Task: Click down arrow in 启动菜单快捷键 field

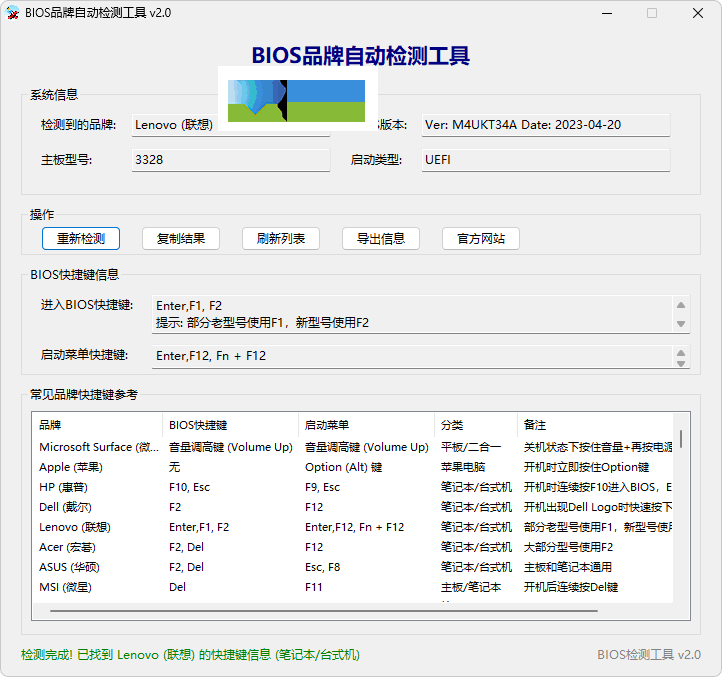Action: [x=681, y=362]
